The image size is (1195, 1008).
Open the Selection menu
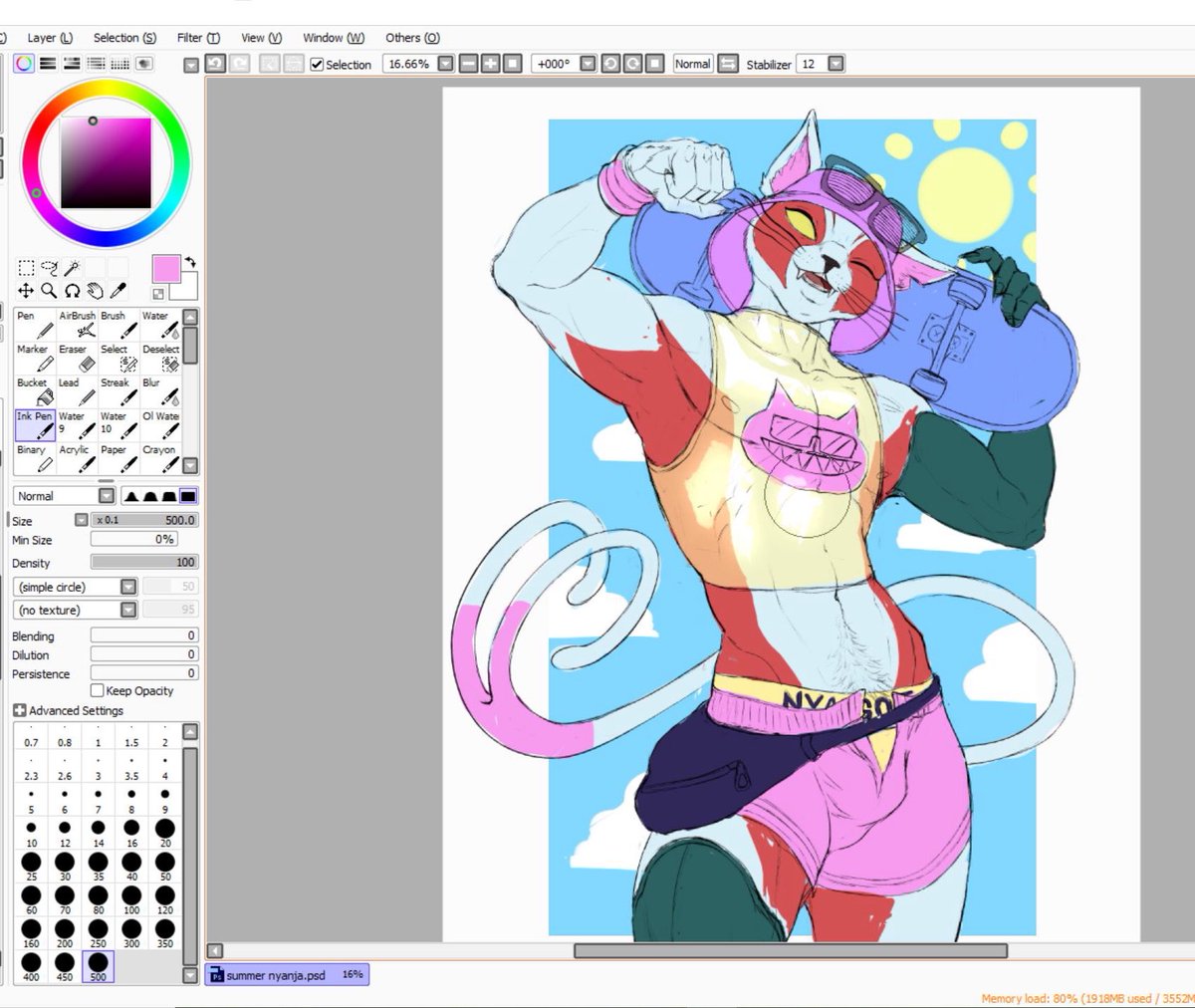pos(124,38)
